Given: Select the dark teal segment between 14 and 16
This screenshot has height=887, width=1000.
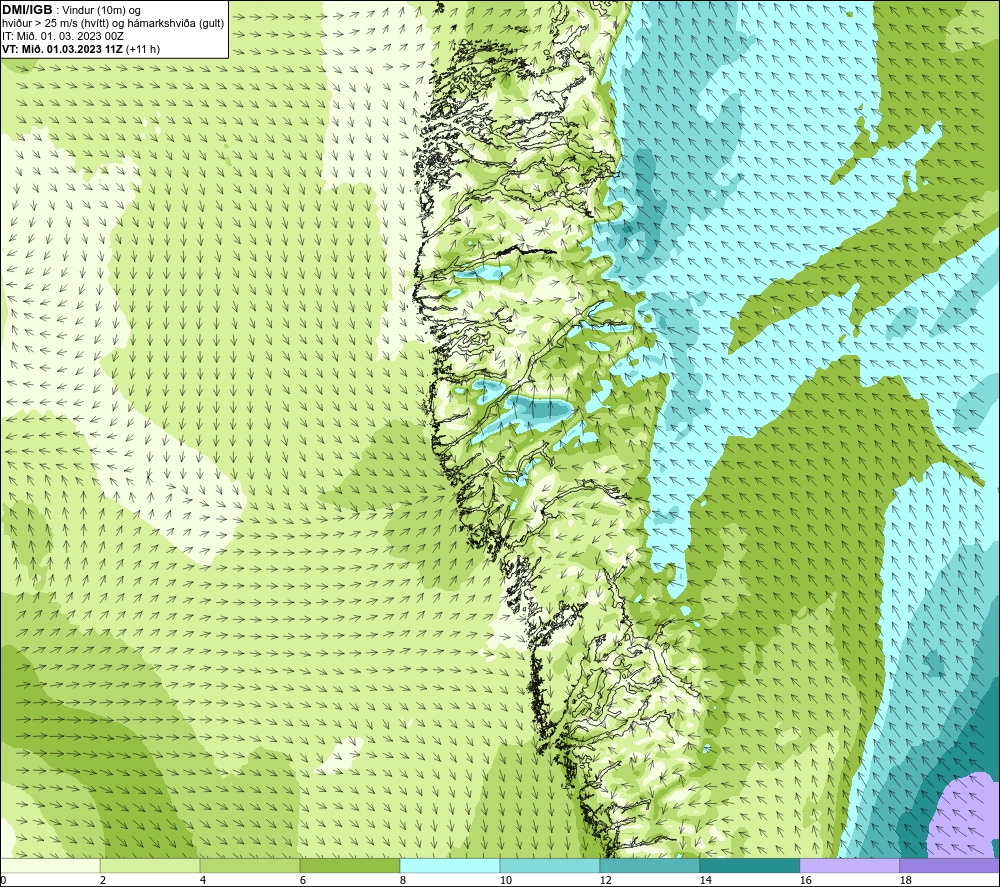Looking at the screenshot, I should [x=749, y=865].
